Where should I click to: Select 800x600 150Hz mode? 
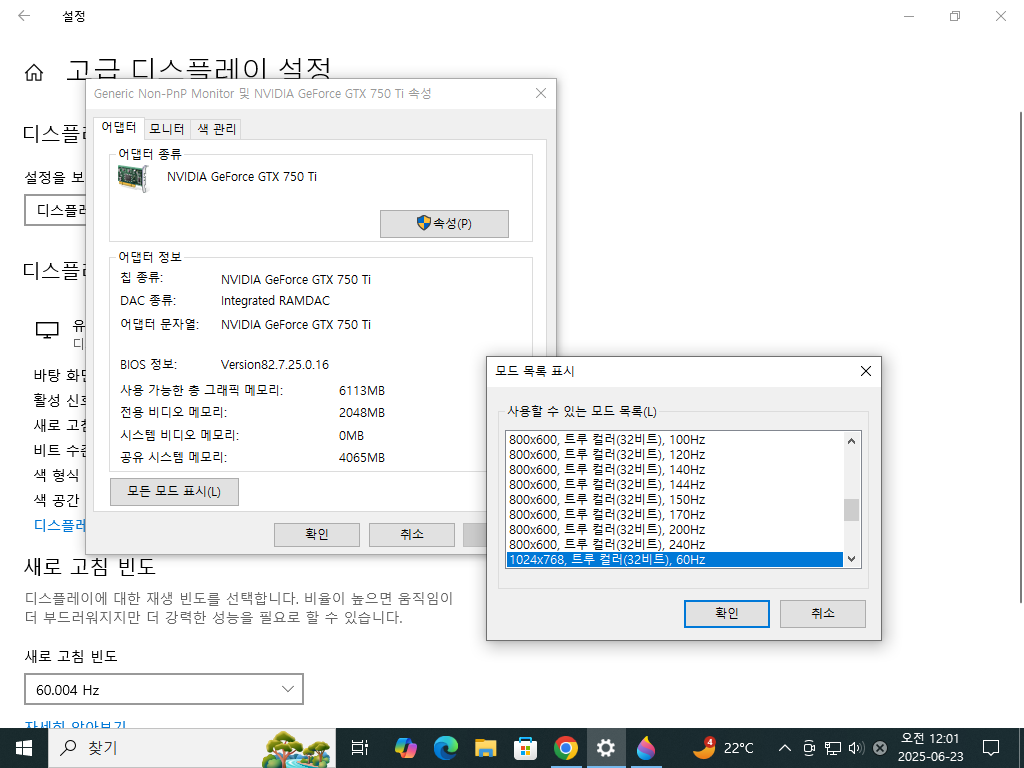(x=675, y=500)
